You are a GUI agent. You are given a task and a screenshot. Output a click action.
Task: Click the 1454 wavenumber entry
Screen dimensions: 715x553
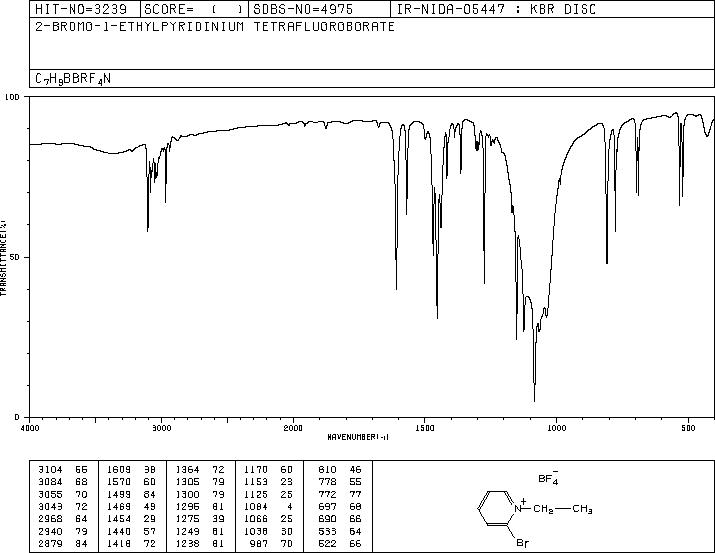[x=119, y=519]
